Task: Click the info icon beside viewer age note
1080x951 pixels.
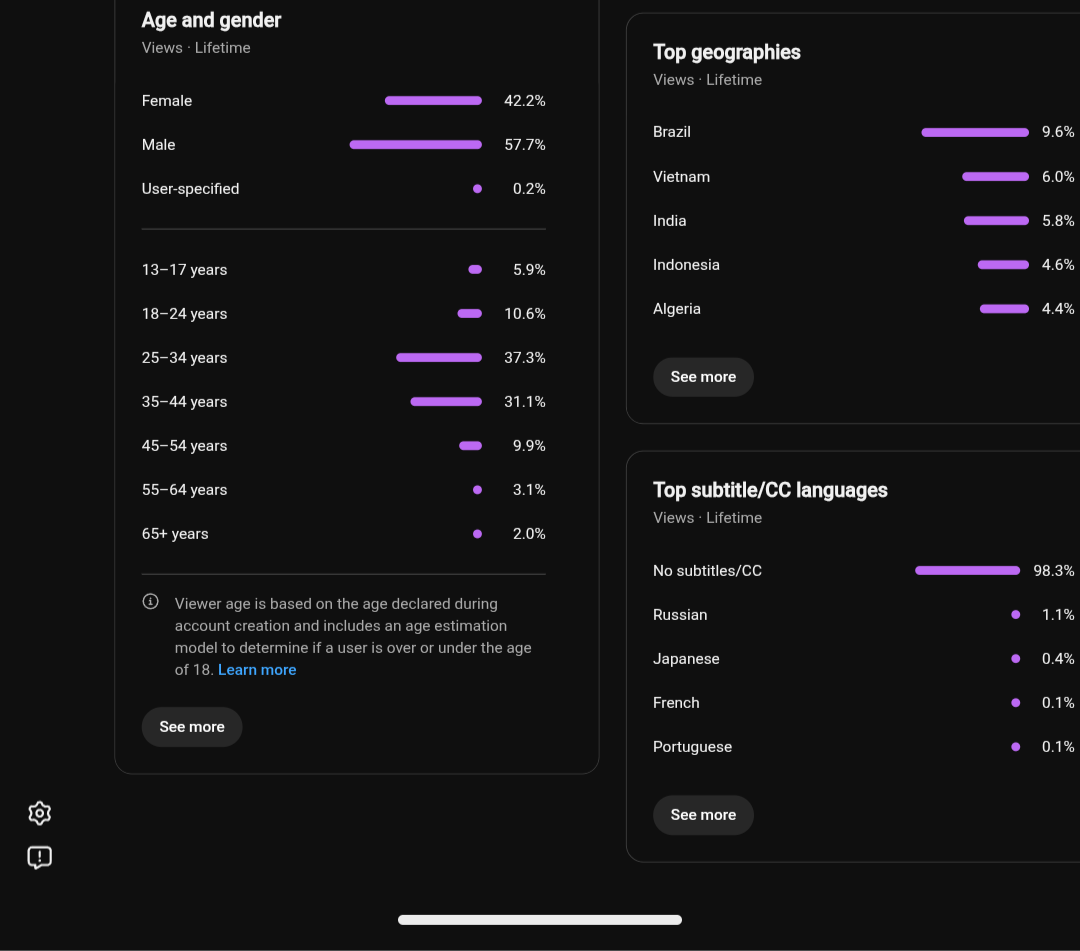Action: coord(150,601)
